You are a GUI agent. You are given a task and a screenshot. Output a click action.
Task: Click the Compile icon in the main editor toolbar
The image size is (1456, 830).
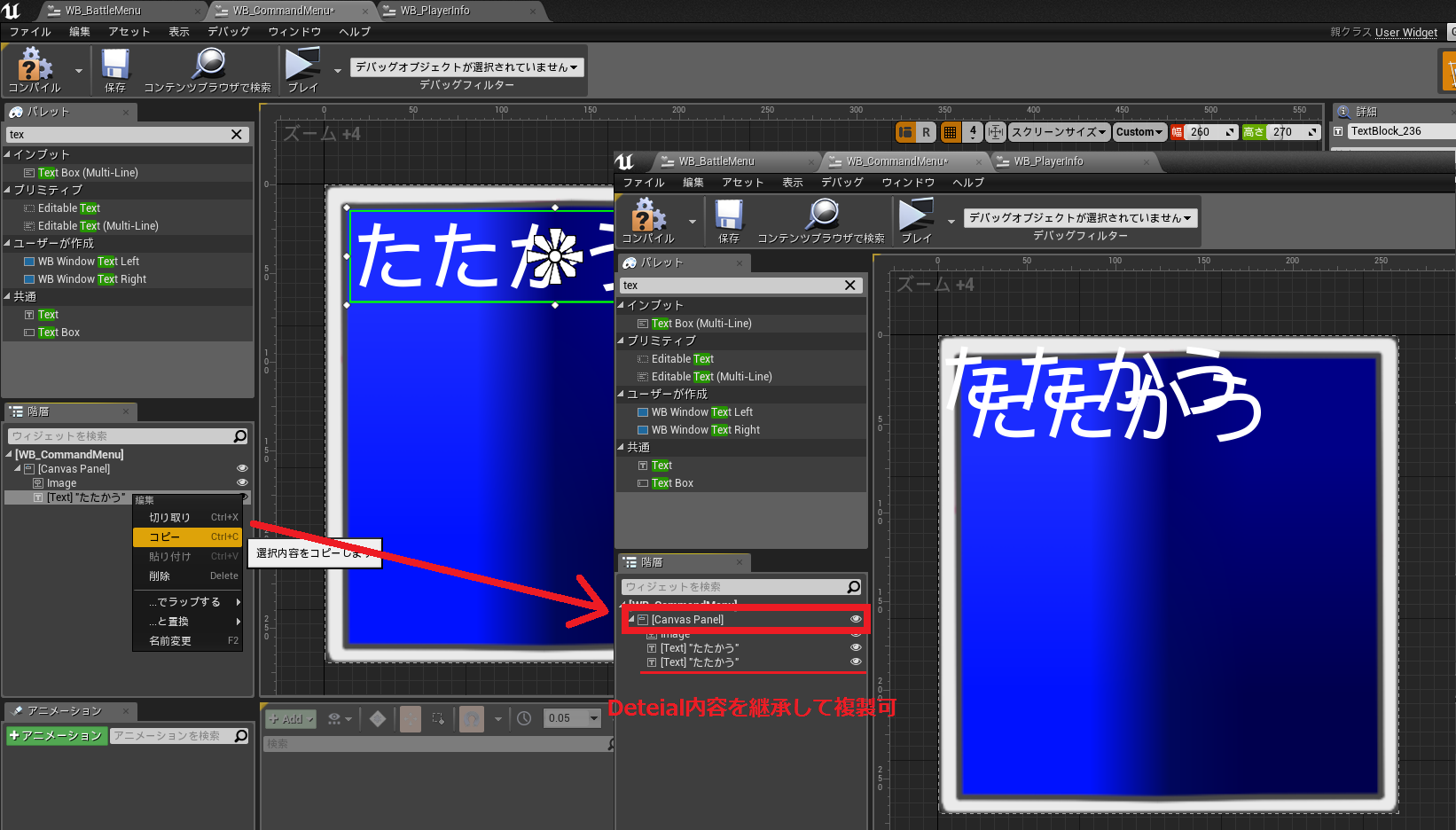34,65
